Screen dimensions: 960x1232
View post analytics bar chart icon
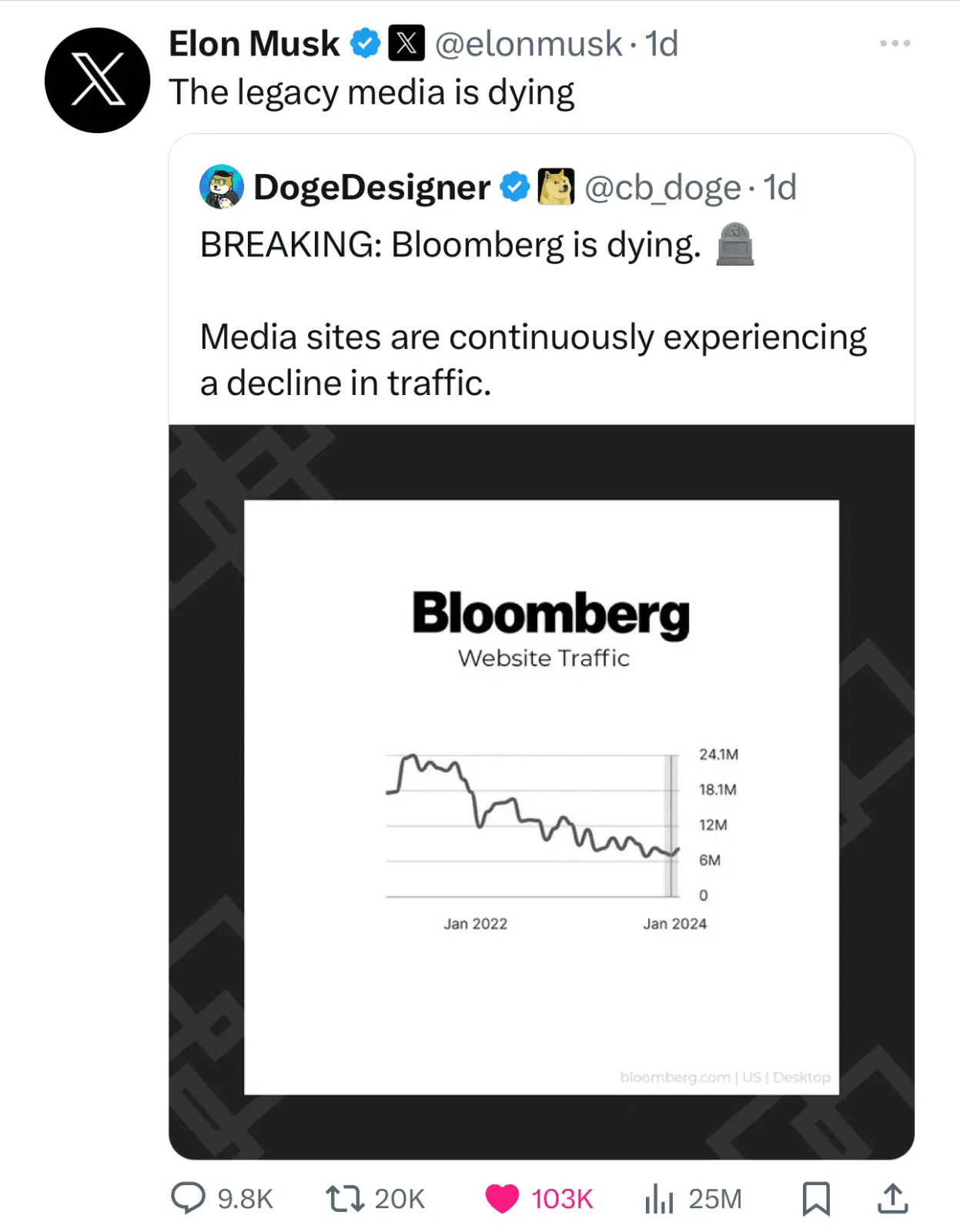[x=659, y=1198]
